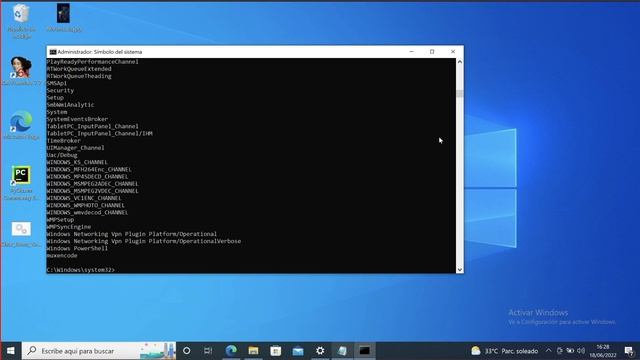Click the 'RTWorkQueueExtended' output line
This screenshot has height=360, width=640.
click(79, 69)
